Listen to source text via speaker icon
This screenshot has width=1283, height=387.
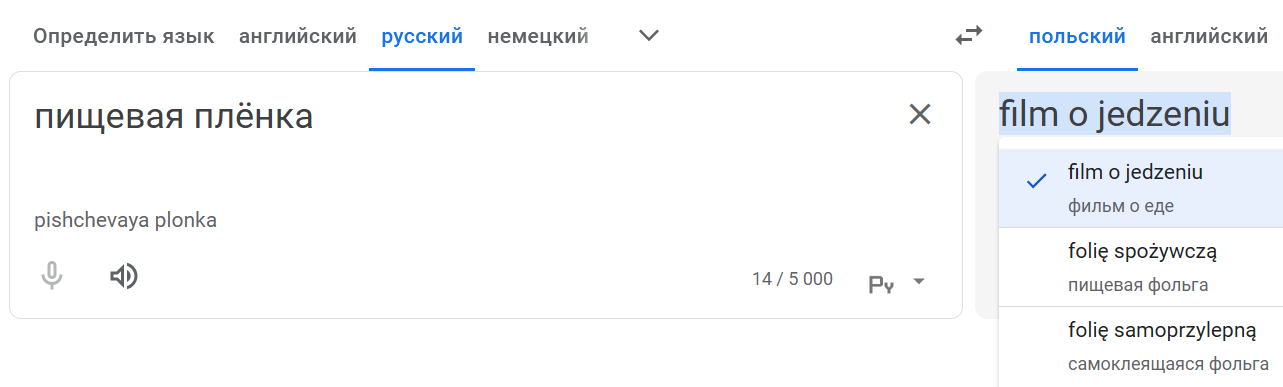click(124, 277)
